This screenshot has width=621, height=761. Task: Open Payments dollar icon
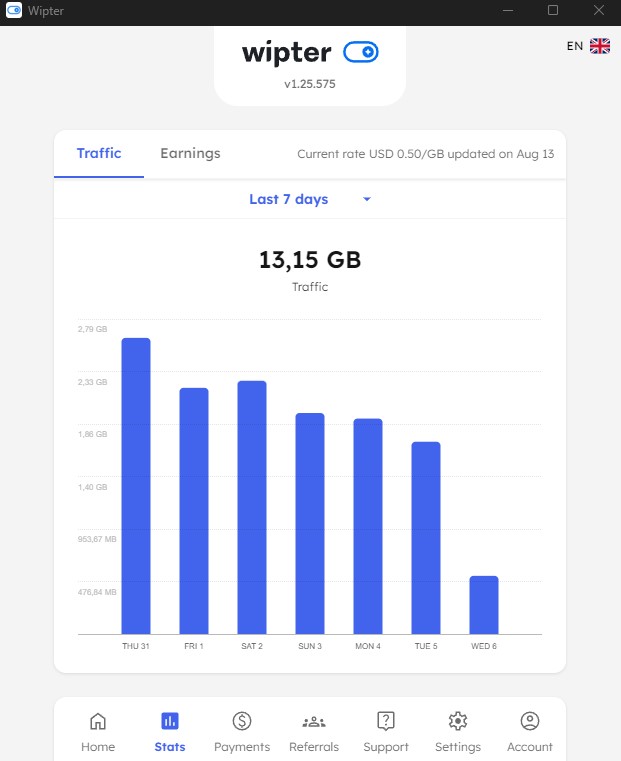[x=242, y=721]
